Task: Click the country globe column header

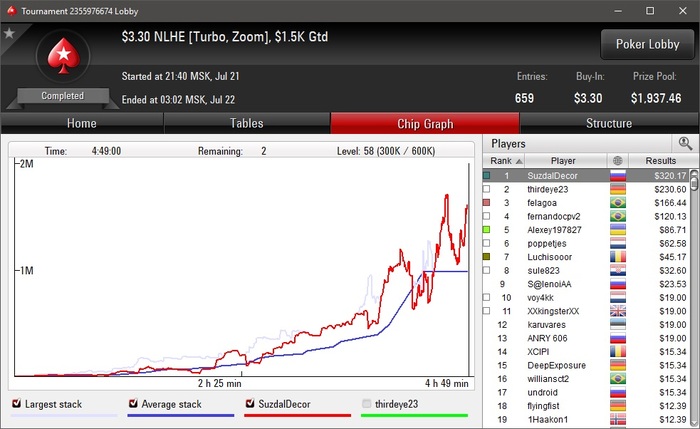Action: click(x=618, y=161)
